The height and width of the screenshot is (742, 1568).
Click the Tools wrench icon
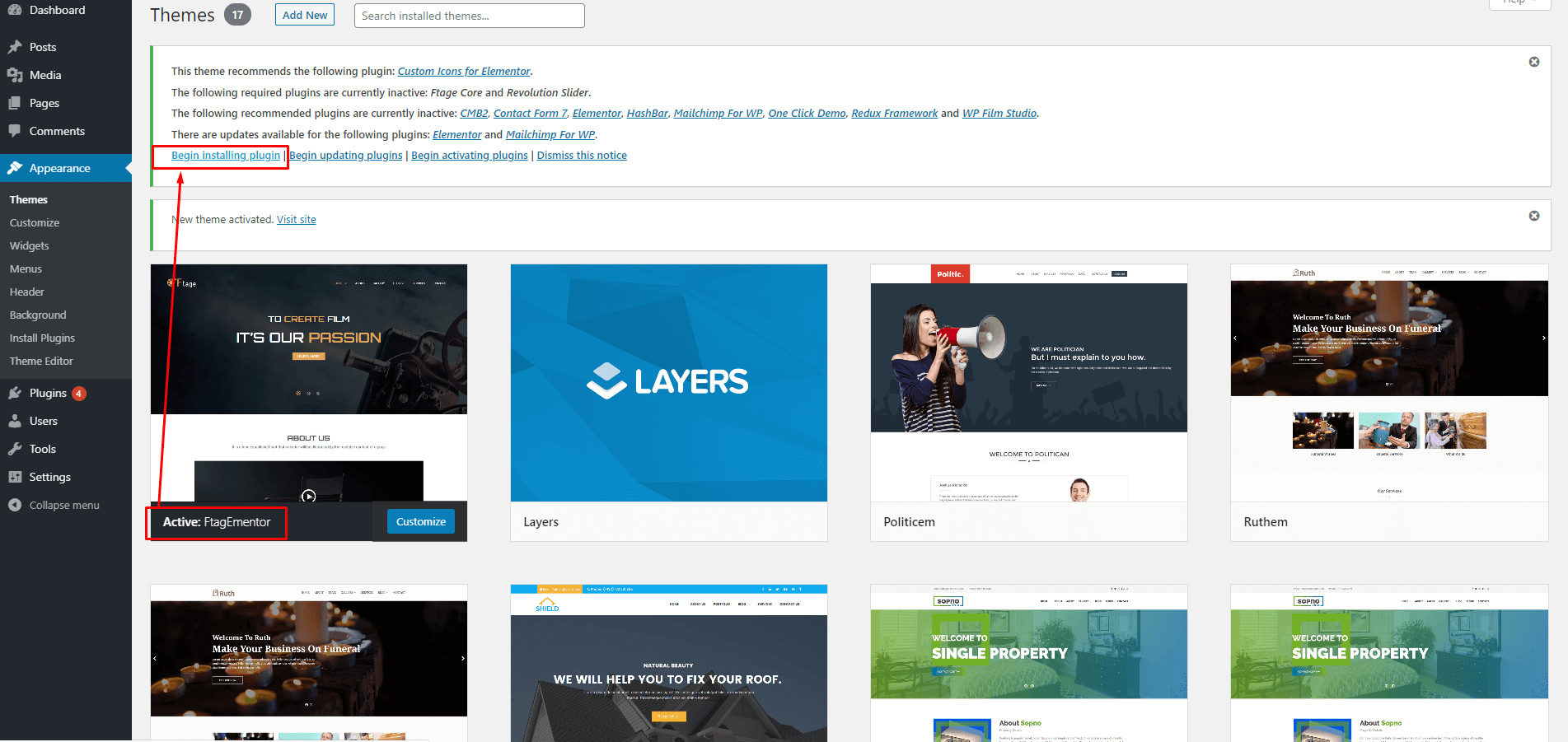[x=15, y=449]
